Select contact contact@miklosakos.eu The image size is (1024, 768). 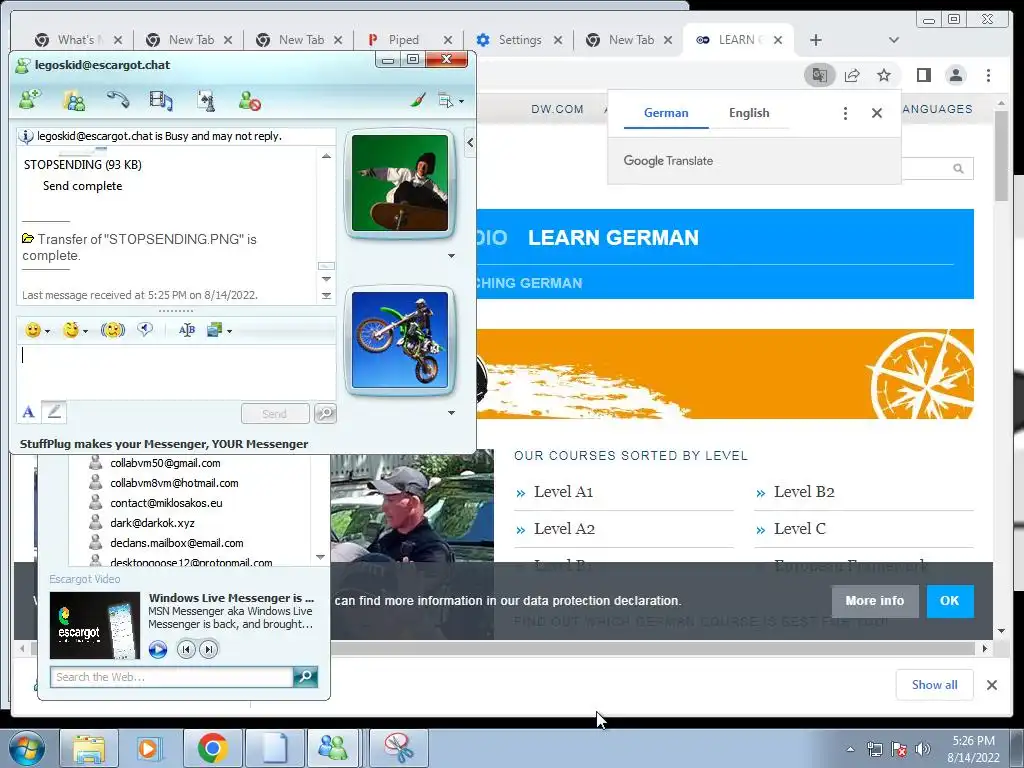[x=166, y=503]
